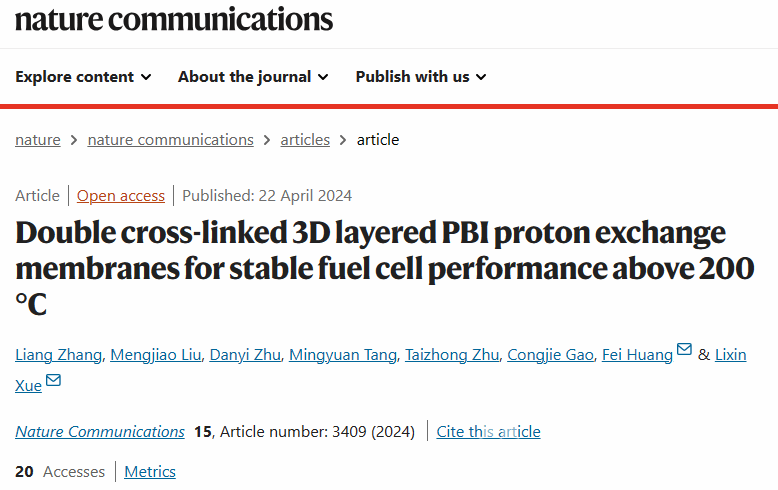Open the Explore content menu
This screenshot has height=490, width=778.
pyautogui.click(x=83, y=77)
